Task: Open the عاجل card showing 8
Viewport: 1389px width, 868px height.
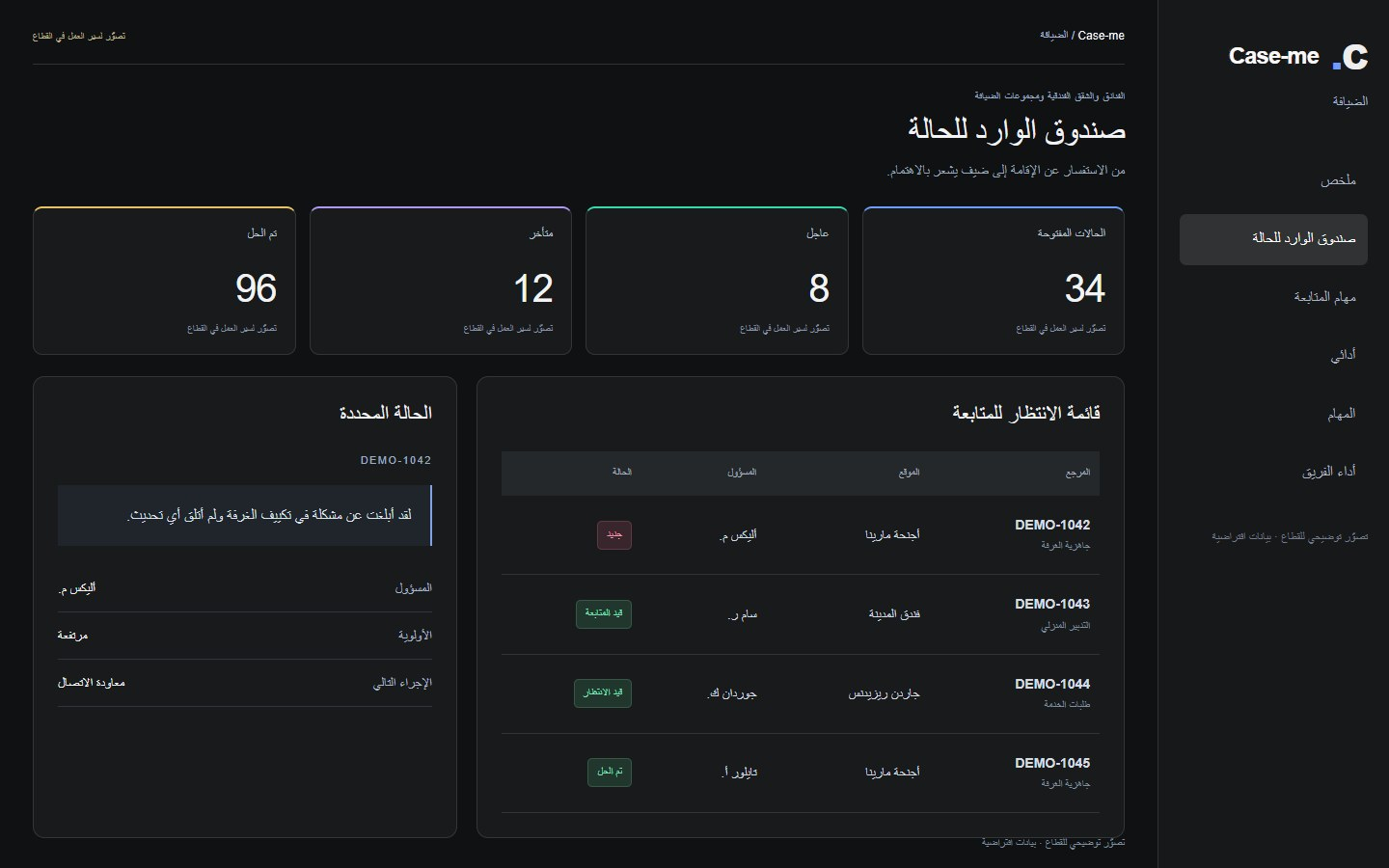Action: (x=717, y=281)
